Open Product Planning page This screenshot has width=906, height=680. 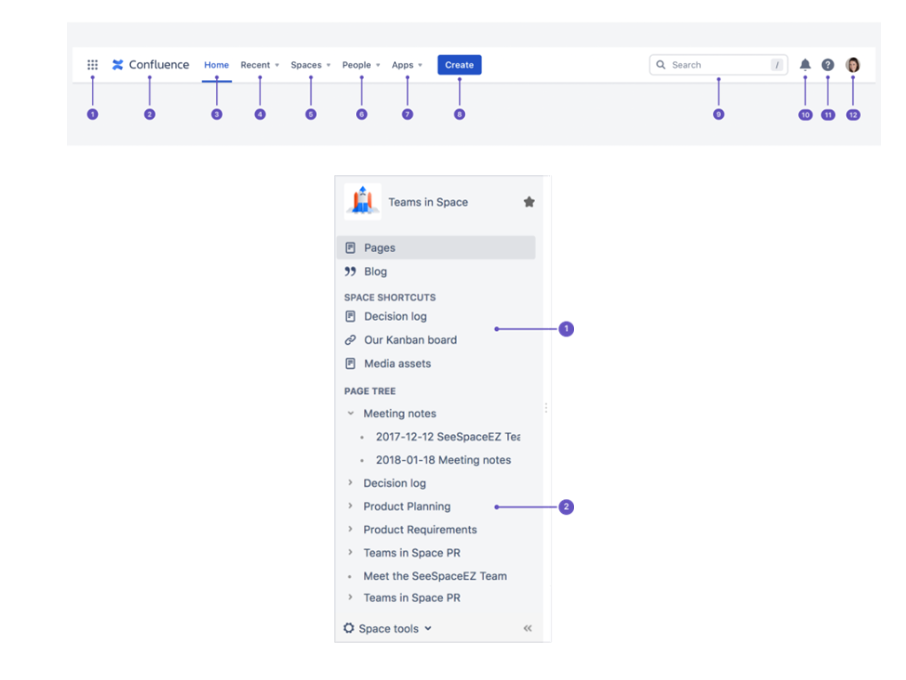pyautogui.click(x=407, y=507)
